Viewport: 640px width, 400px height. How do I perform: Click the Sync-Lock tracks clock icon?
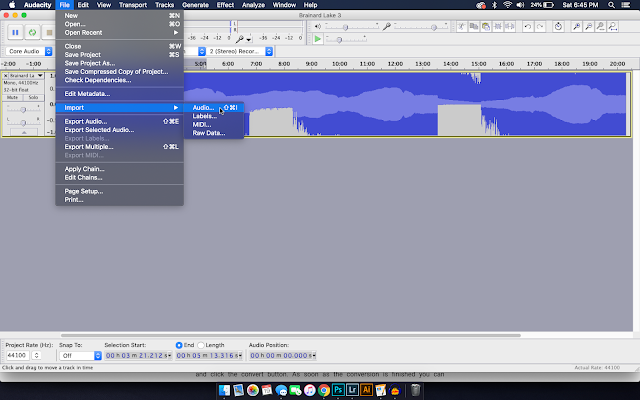tap(558, 27)
